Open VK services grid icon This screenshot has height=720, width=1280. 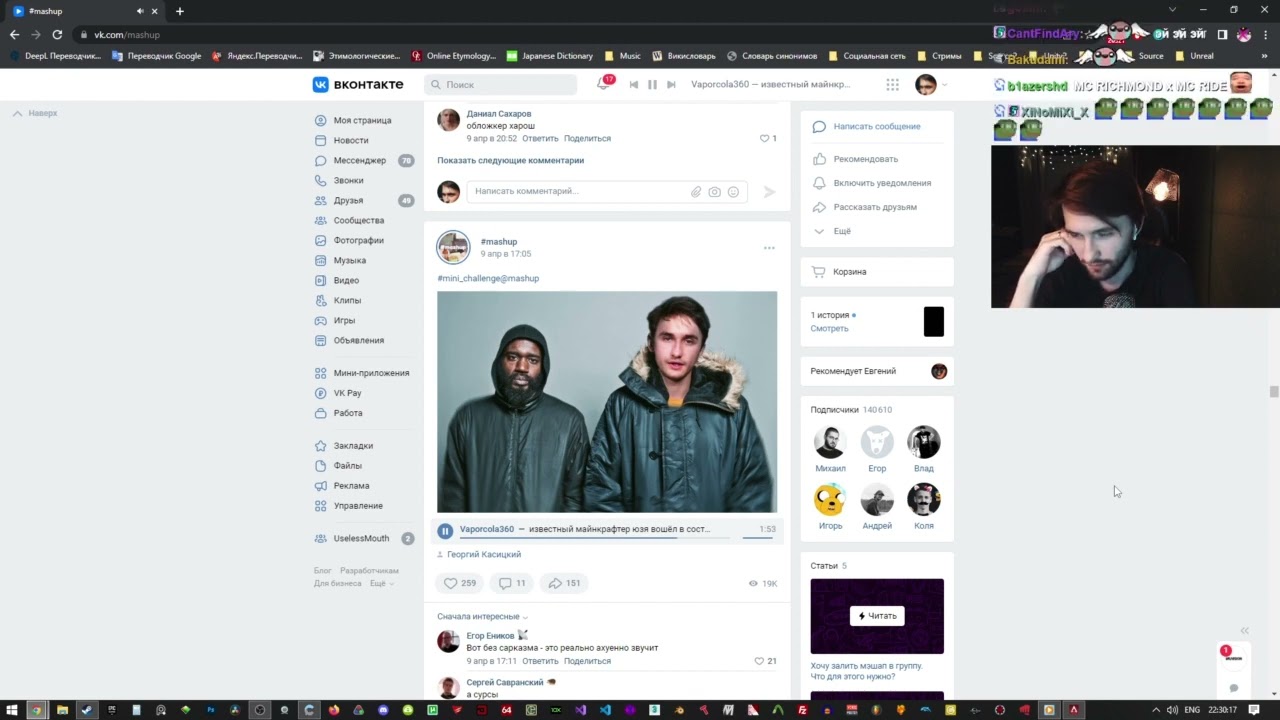(x=892, y=85)
